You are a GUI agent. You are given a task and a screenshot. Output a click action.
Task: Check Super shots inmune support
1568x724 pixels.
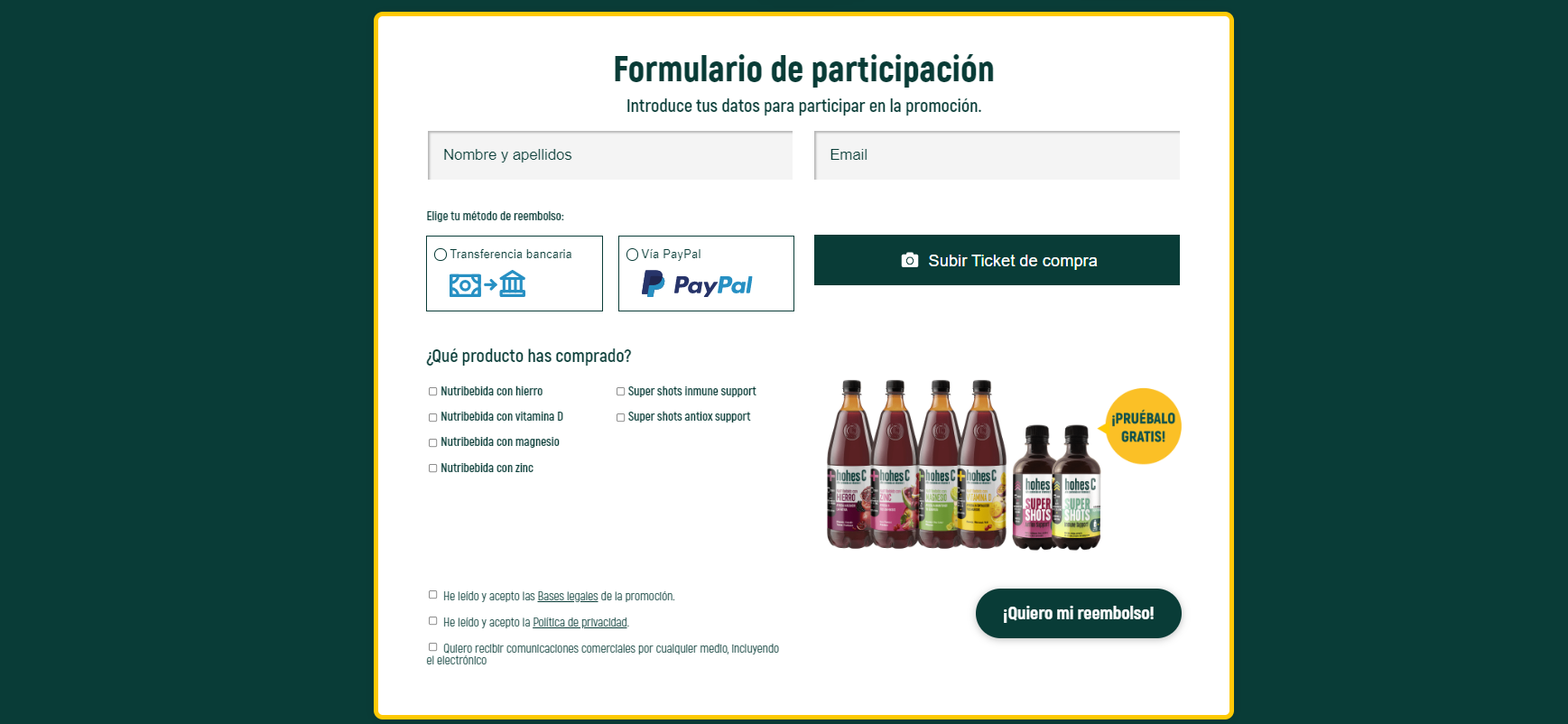coord(620,392)
